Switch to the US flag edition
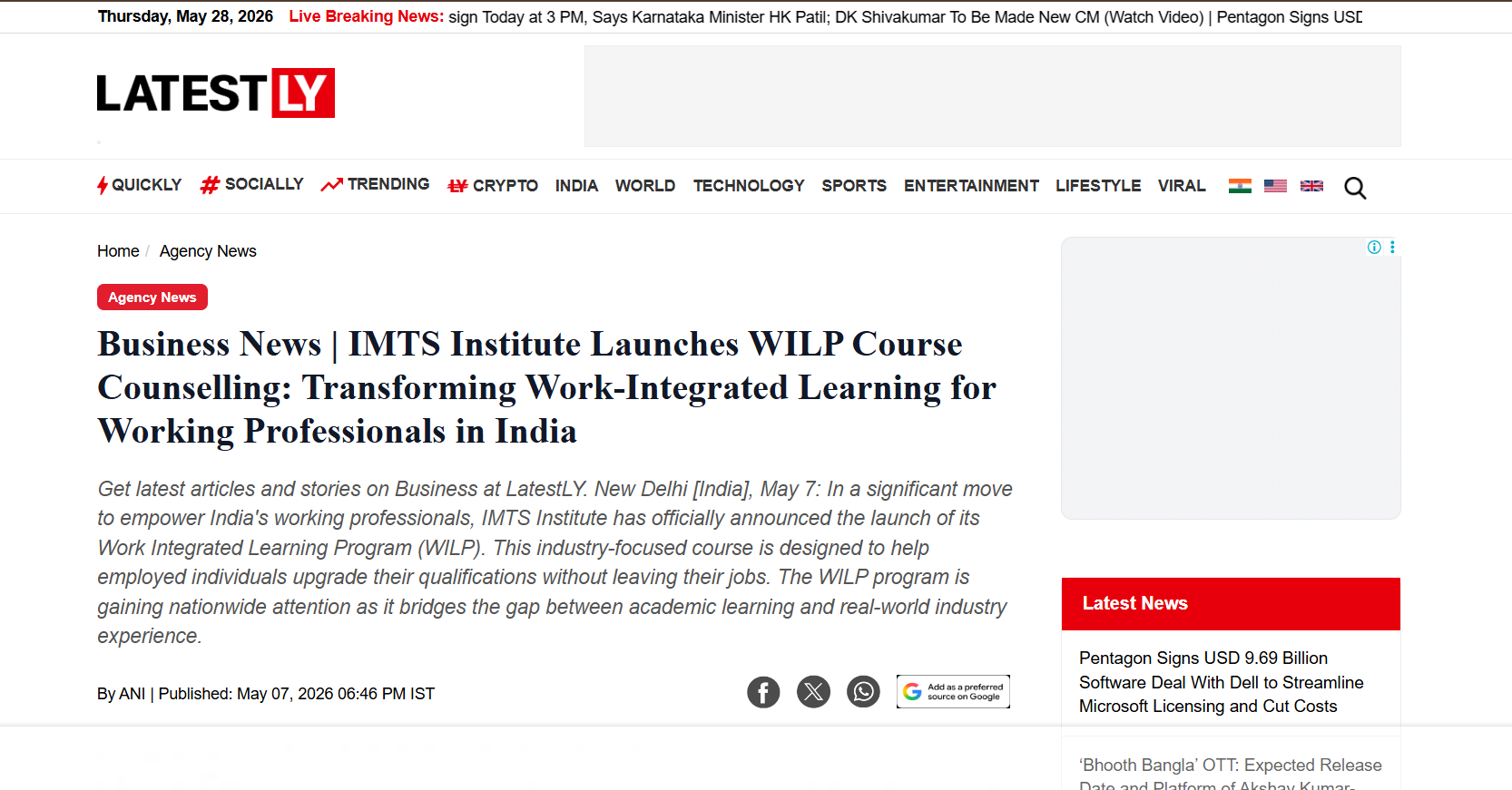 (1275, 186)
